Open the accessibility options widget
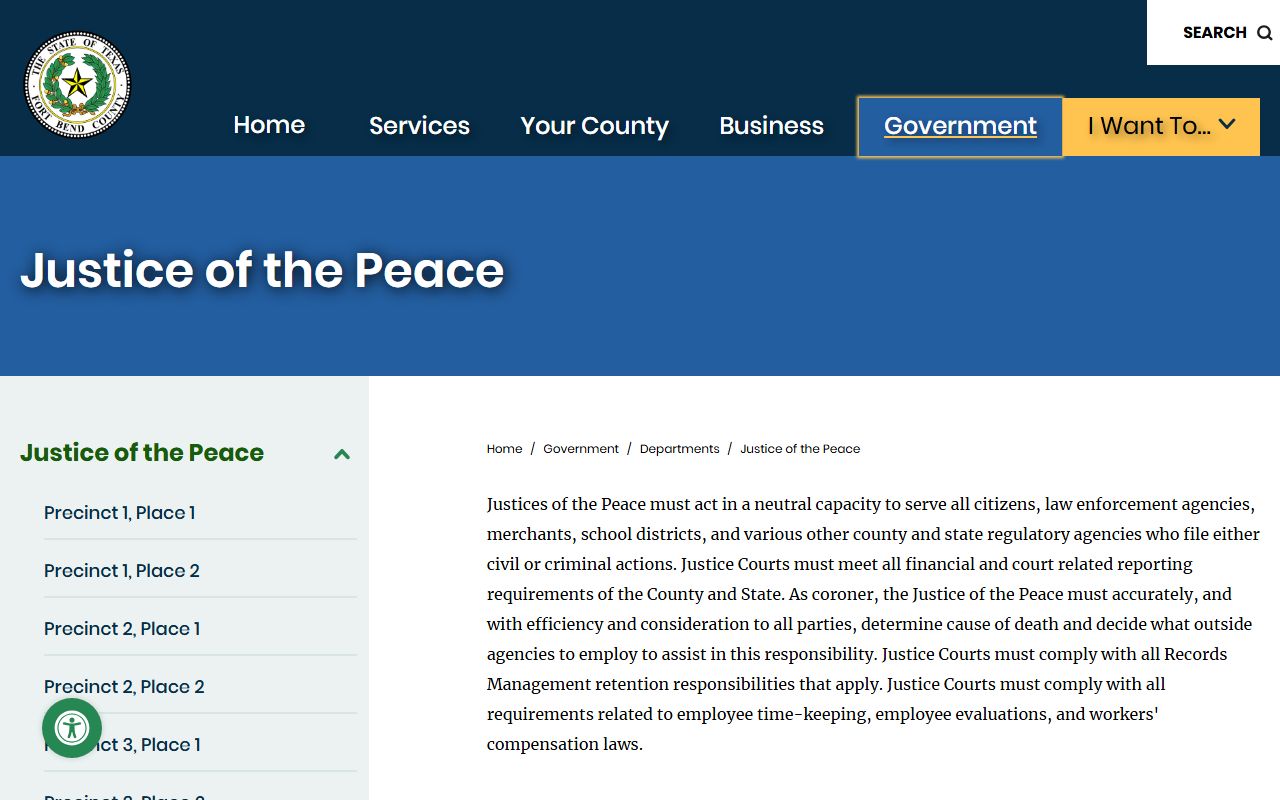The image size is (1280, 800). coord(72,728)
